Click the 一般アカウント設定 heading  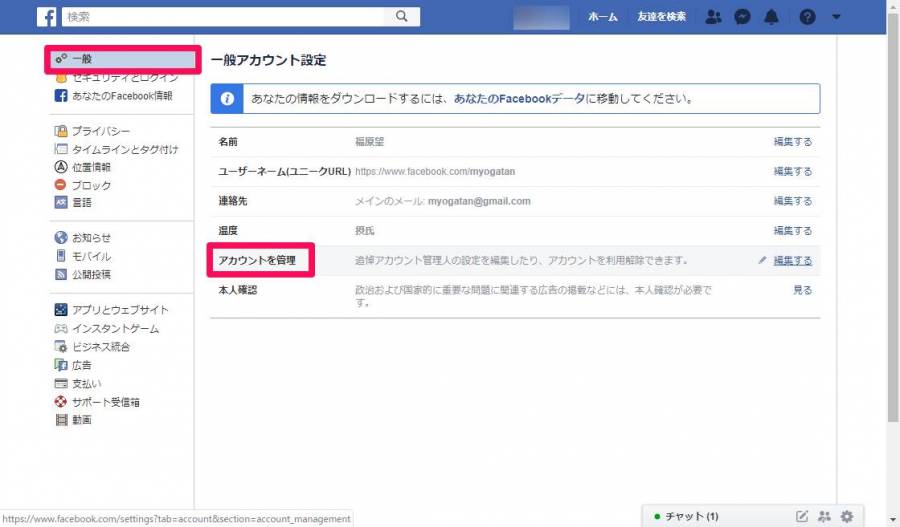tap(268, 60)
